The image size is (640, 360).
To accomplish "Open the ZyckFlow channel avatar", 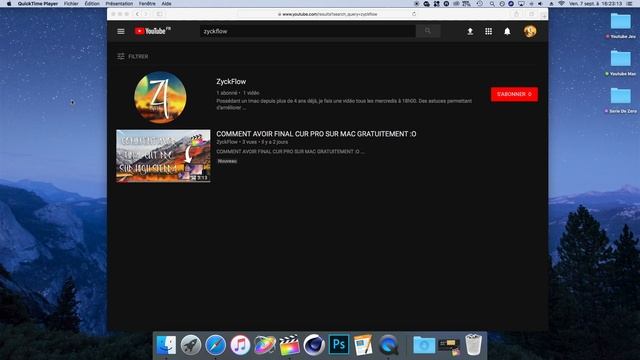I will (160, 97).
